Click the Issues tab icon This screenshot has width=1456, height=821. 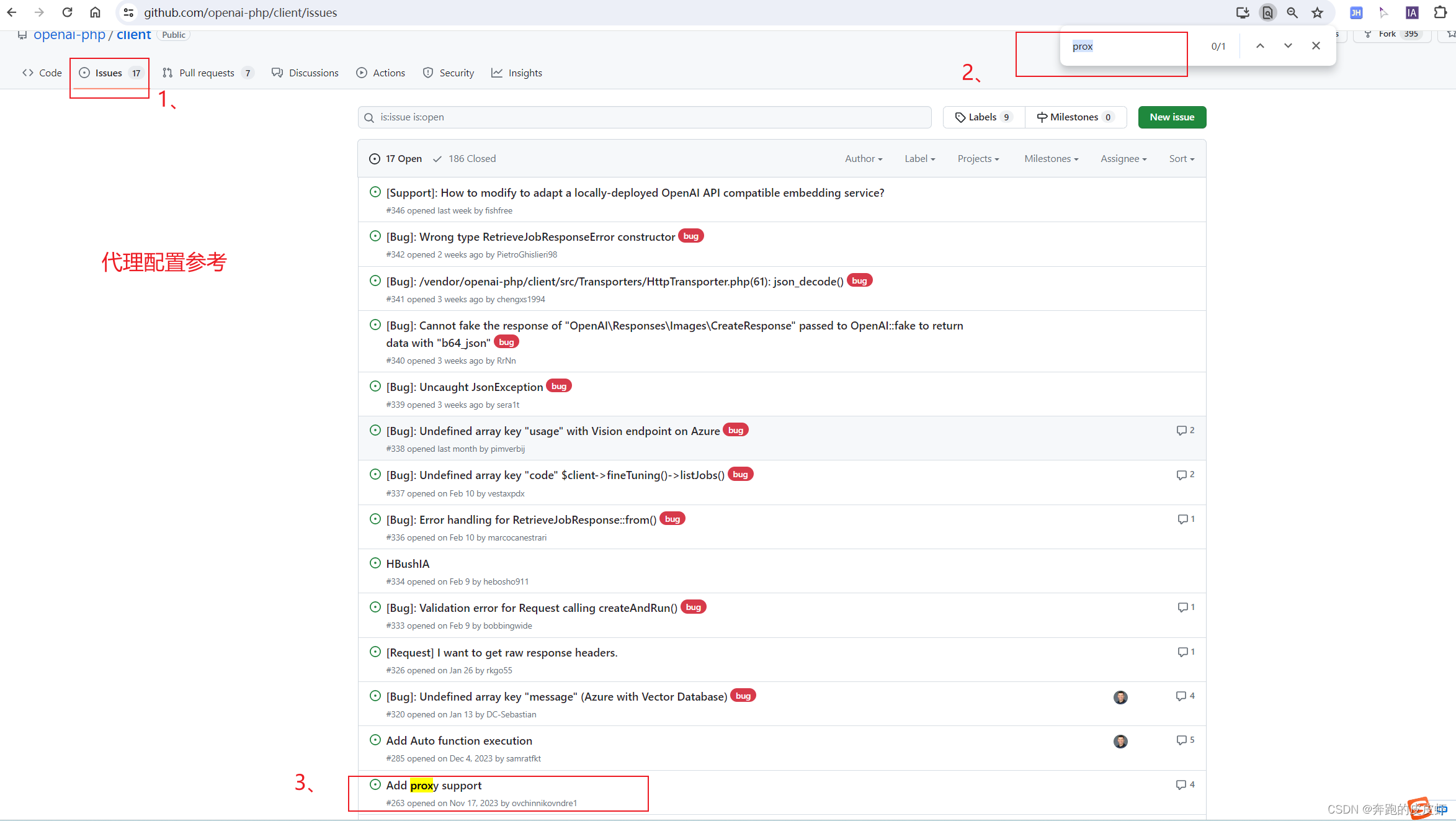coord(89,72)
